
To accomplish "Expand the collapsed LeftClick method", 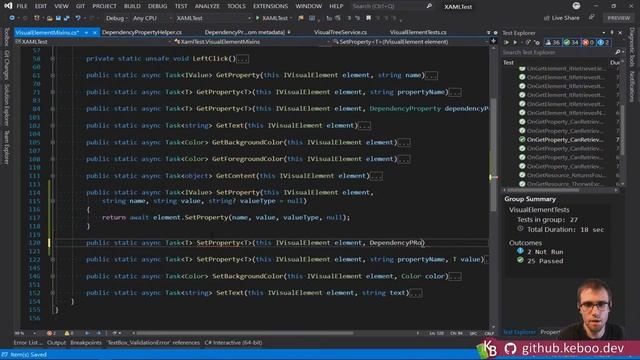I will pos(53,59).
